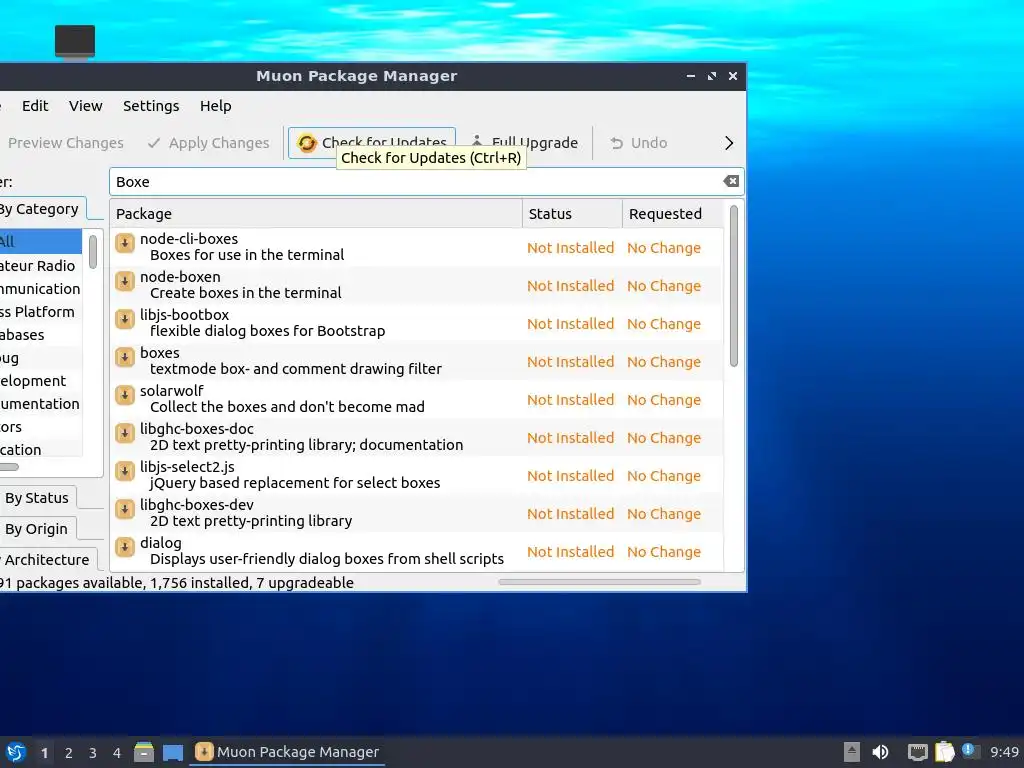The width and height of the screenshot is (1024, 768).
Task: Click the package list horizontal scrollbar
Action: [599, 582]
